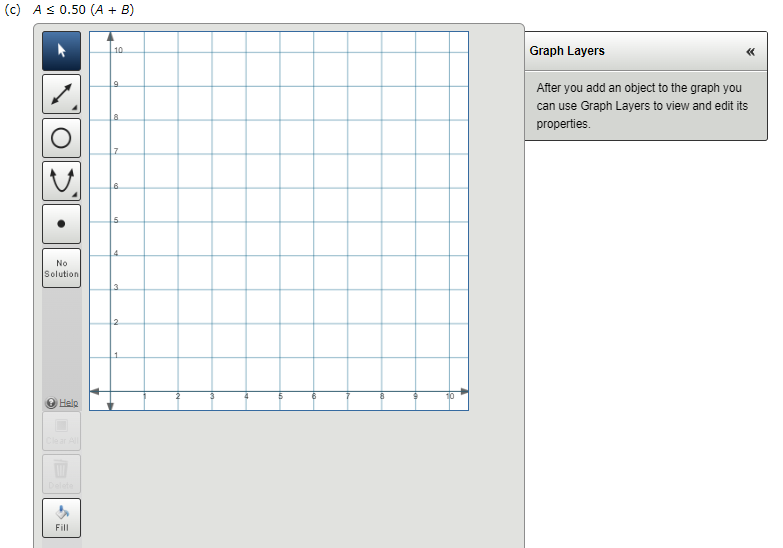Click the 6 label on vertical axis
This screenshot has height=548, width=783.
click(x=116, y=186)
